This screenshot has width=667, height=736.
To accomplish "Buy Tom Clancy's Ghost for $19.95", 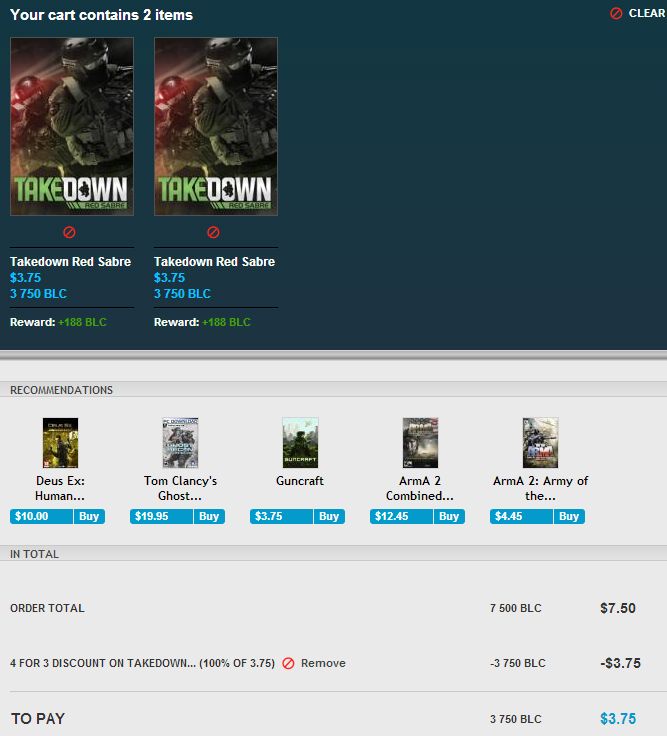I will click(x=209, y=516).
